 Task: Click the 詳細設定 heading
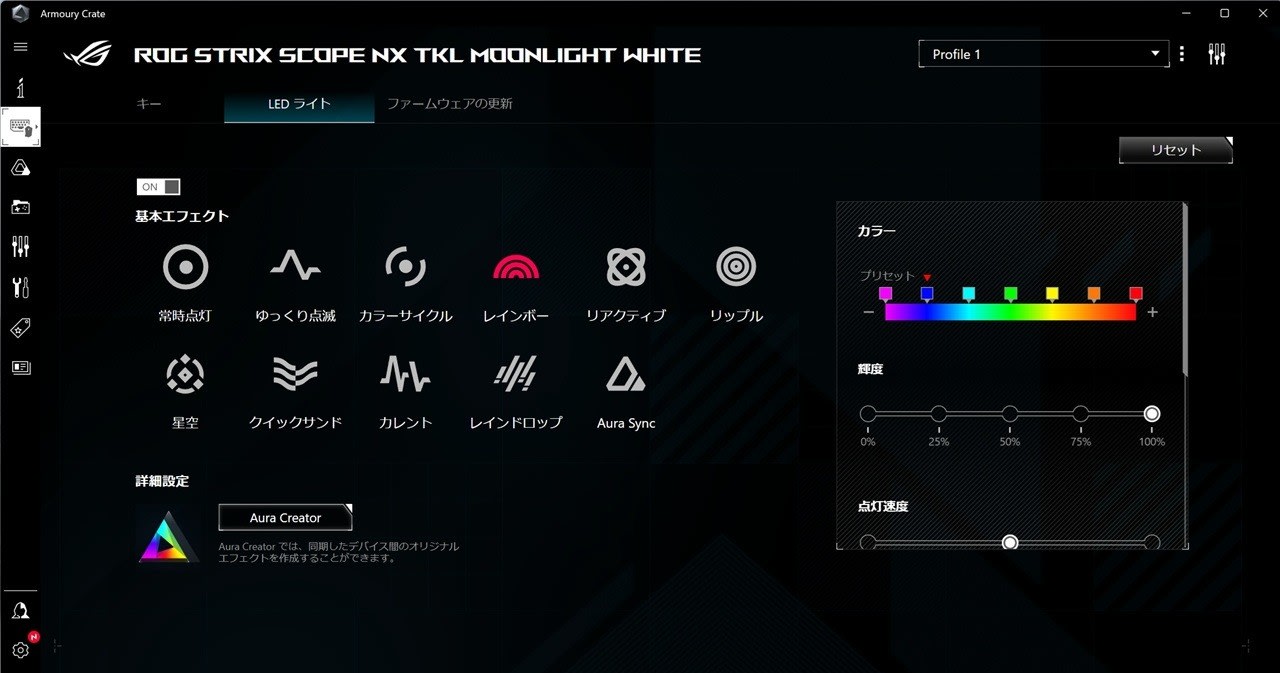tap(162, 481)
